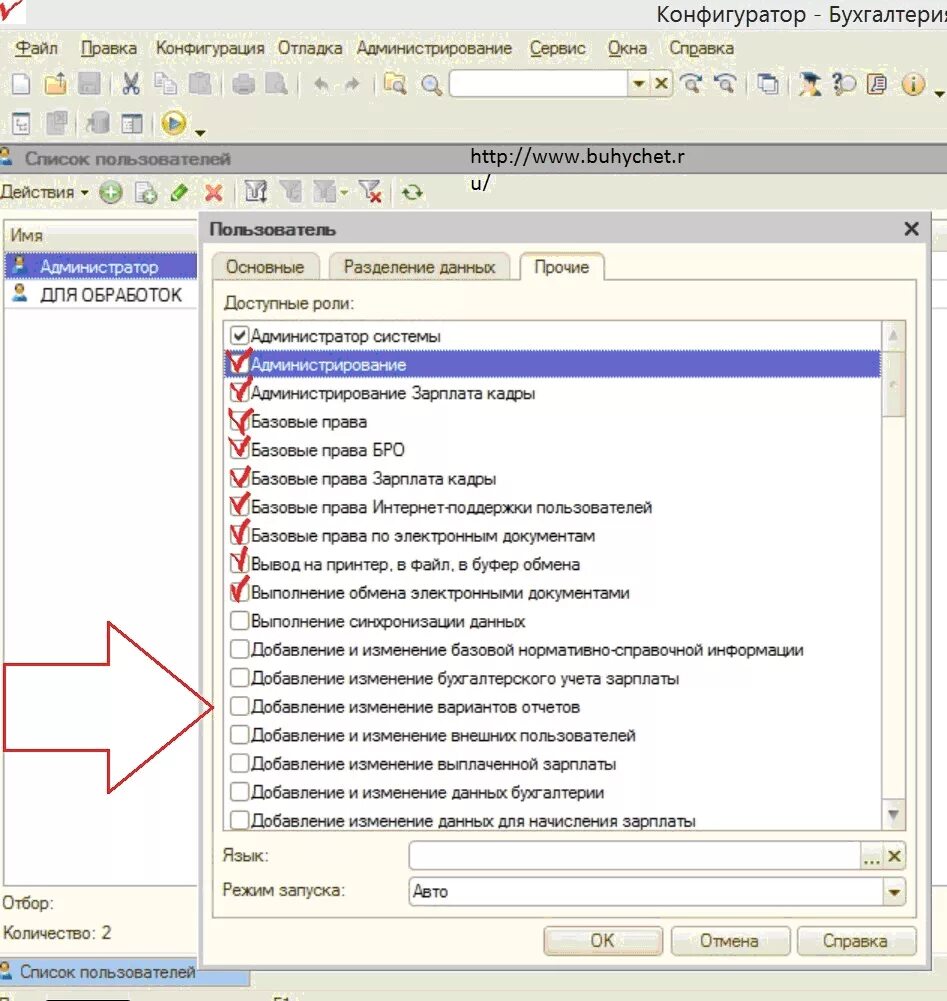Delete the user with the red cross icon
The height and width of the screenshot is (1001, 947).
[214, 192]
